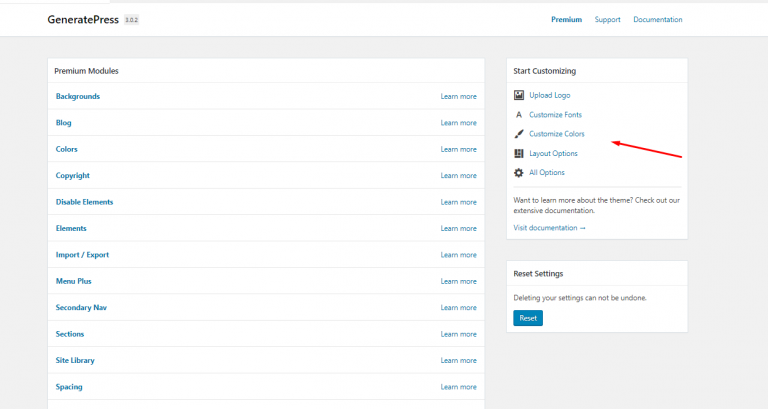Click the Premium Modules heading
768x409 pixels.
point(86,71)
